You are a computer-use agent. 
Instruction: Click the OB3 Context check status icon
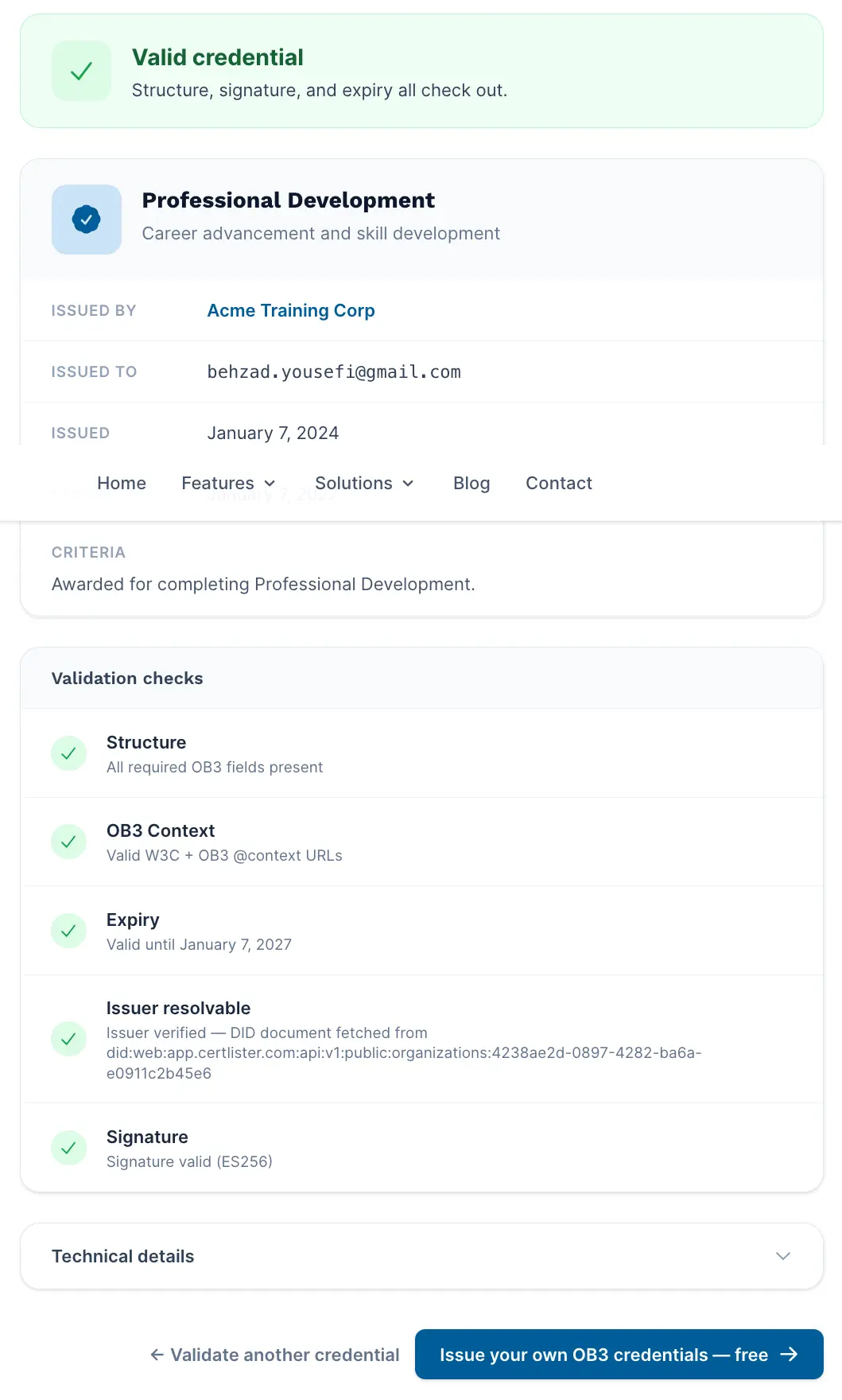click(x=69, y=842)
